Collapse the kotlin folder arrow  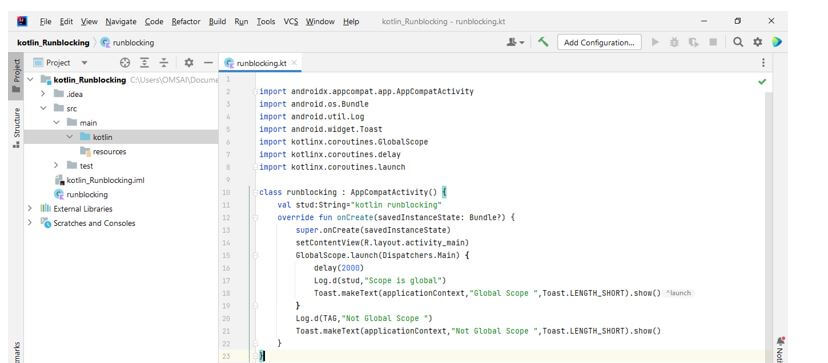[69, 137]
